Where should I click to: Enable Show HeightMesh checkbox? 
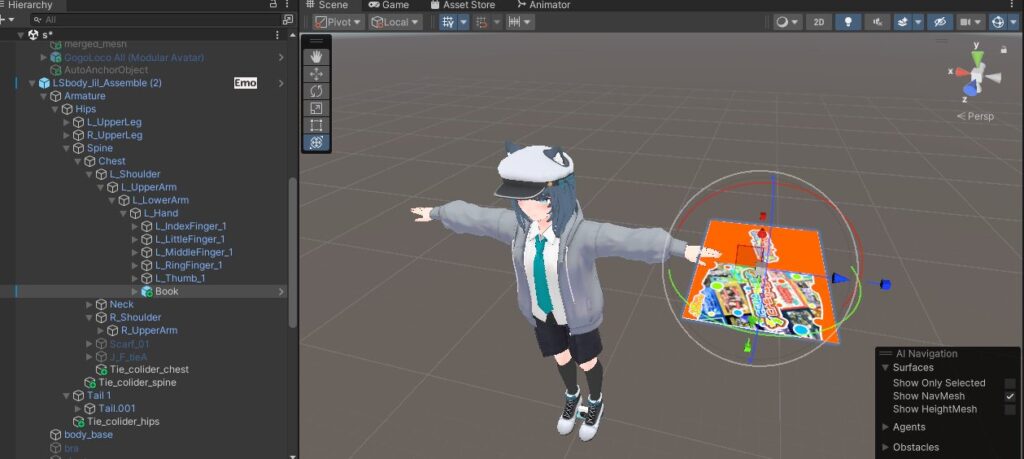tap(1010, 409)
